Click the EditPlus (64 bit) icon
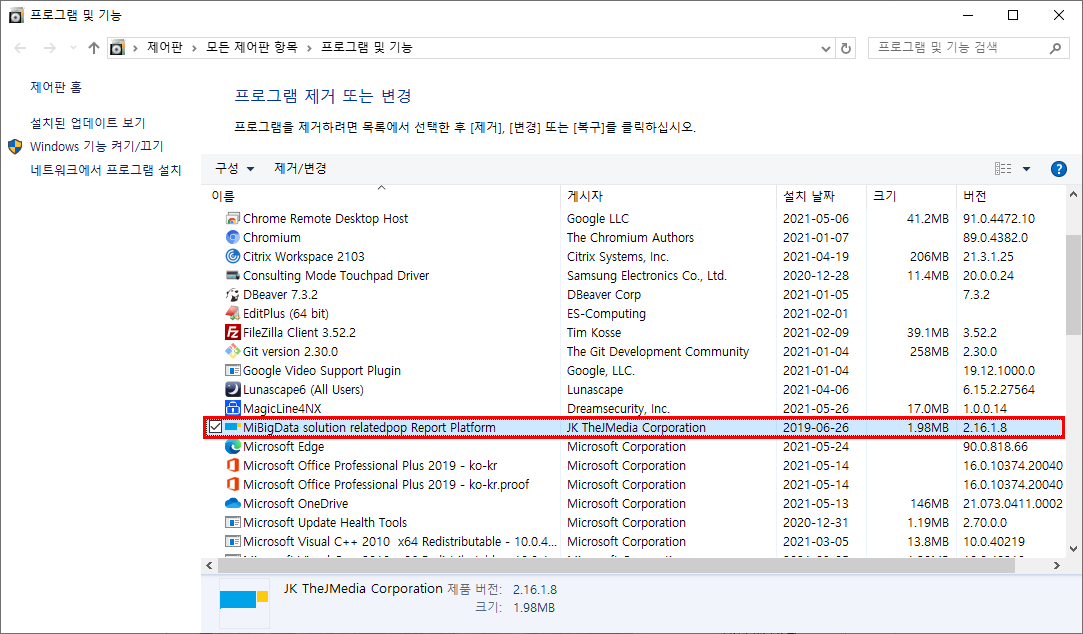This screenshot has height=634, width=1083. click(x=233, y=314)
